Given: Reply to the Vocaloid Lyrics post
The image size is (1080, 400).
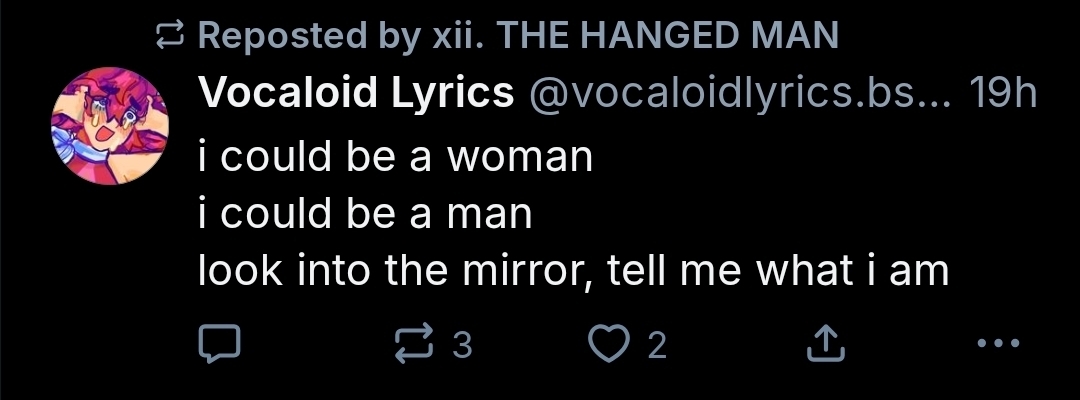Looking at the screenshot, I should [x=217, y=345].
